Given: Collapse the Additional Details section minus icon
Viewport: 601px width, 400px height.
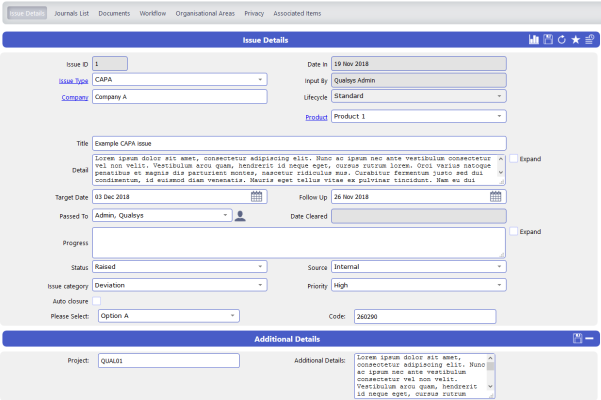Looking at the screenshot, I should 590,338.
